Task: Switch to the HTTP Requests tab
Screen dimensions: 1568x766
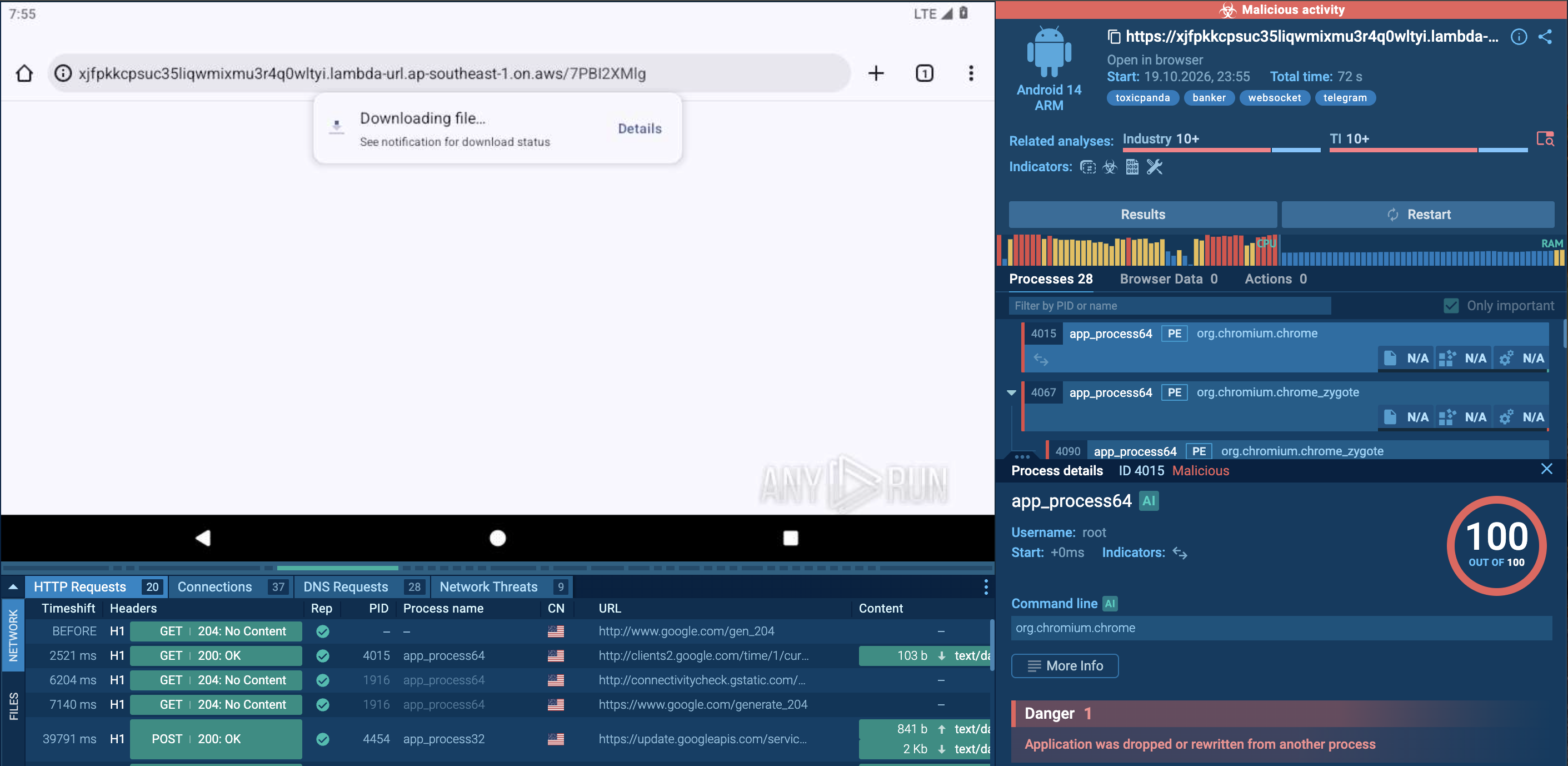Action: (x=96, y=587)
